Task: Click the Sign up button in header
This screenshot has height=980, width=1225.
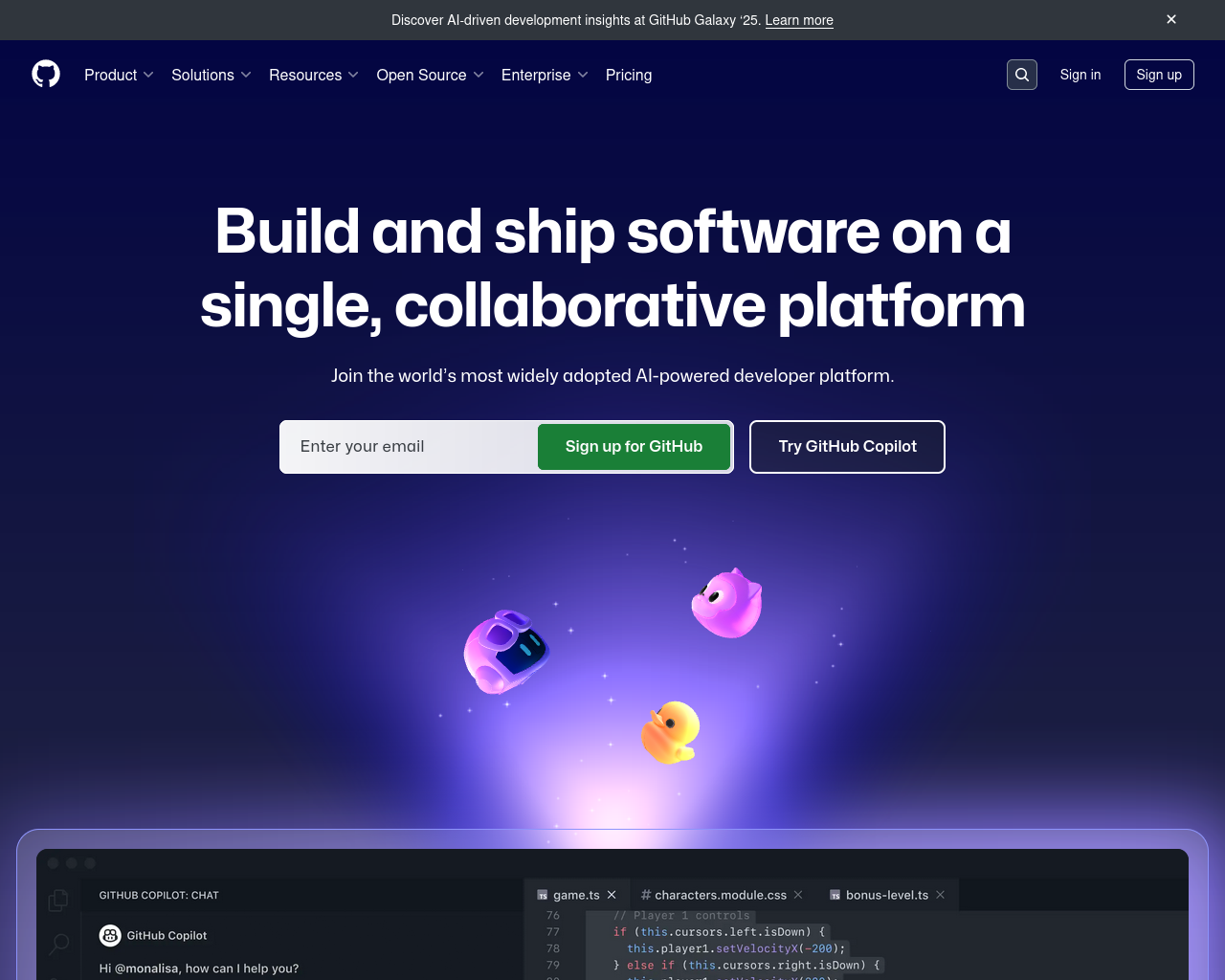Action: point(1159,75)
